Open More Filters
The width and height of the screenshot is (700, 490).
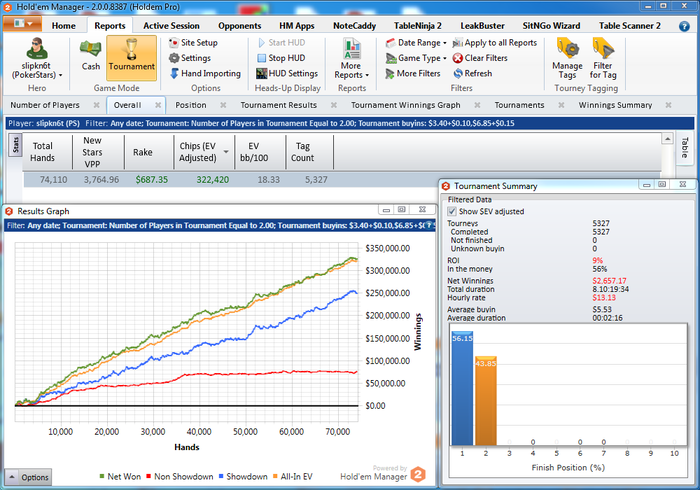(413, 74)
